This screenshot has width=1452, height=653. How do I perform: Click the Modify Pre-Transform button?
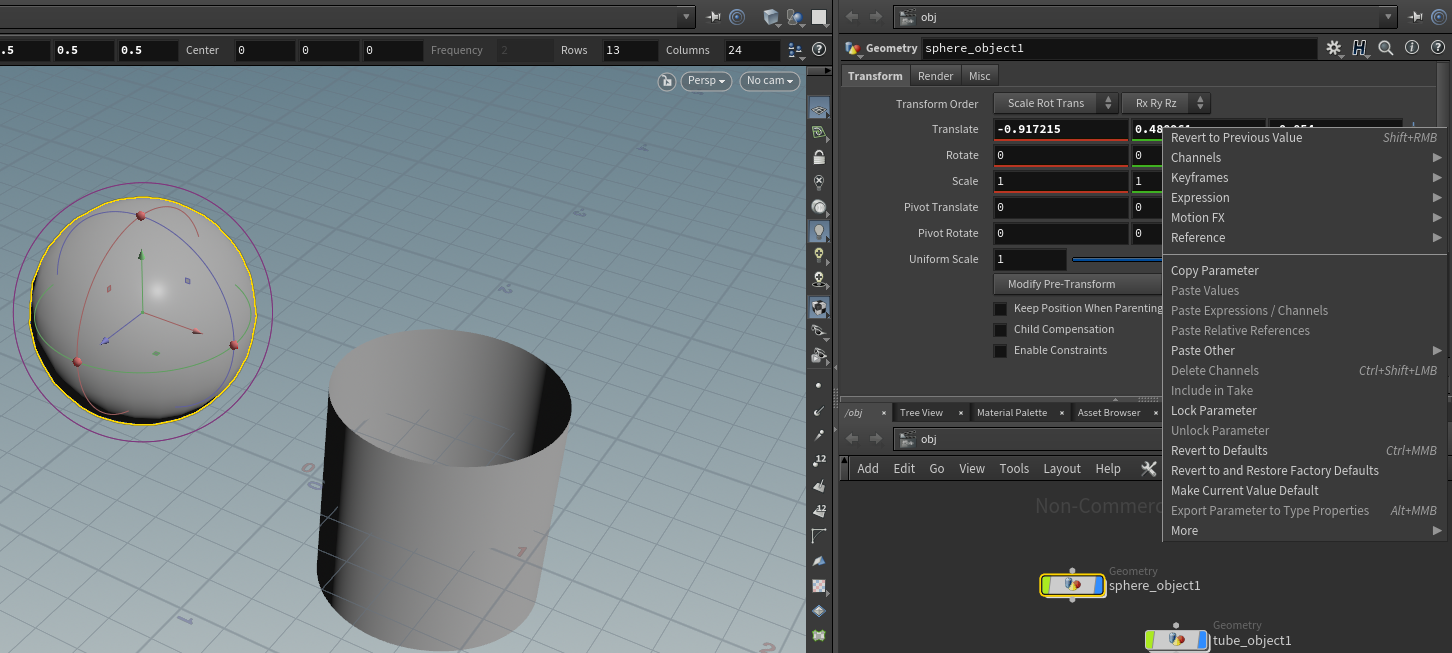(x=1060, y=285)
